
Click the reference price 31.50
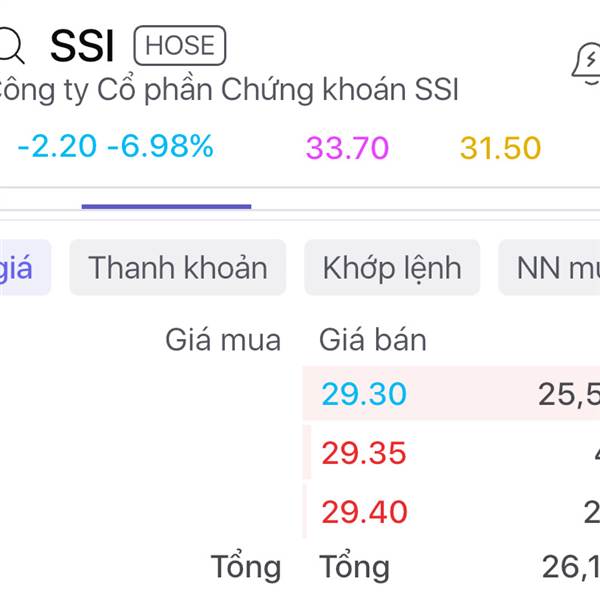pyautogui.click(x=500, y=148)
